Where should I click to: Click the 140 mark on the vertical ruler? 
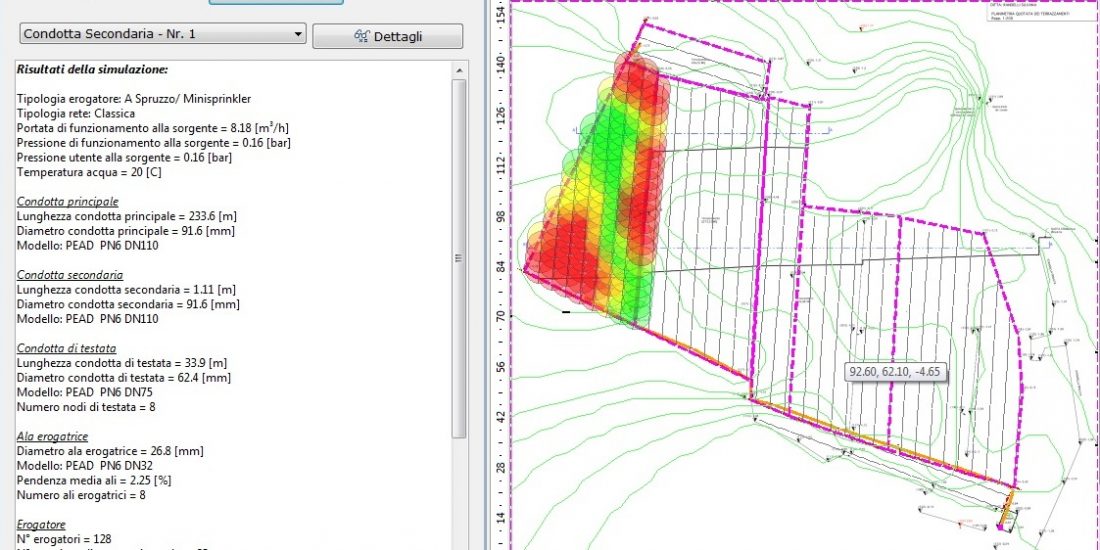(x=499, y=61)
